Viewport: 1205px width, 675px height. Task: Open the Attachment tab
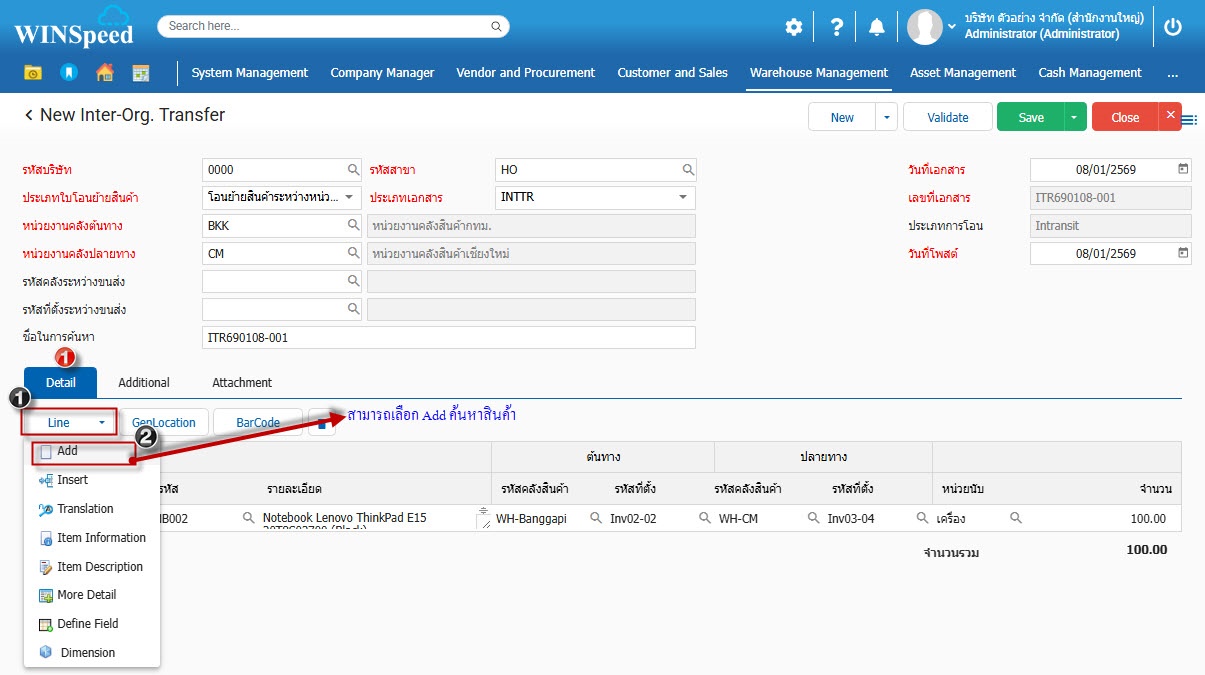click(x=242, y=382)
